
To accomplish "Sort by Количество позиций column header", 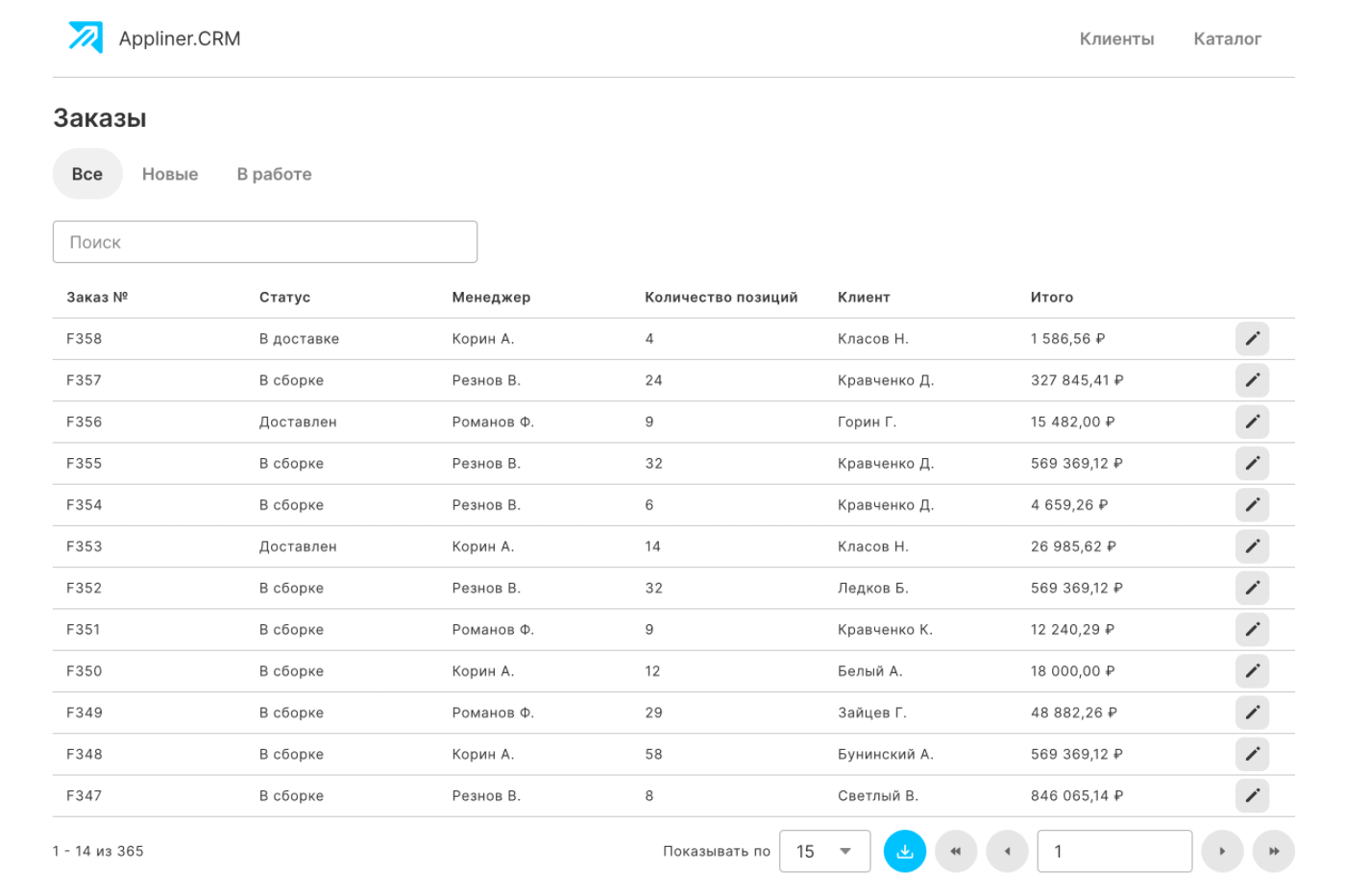I will click(x=721, y=297).
